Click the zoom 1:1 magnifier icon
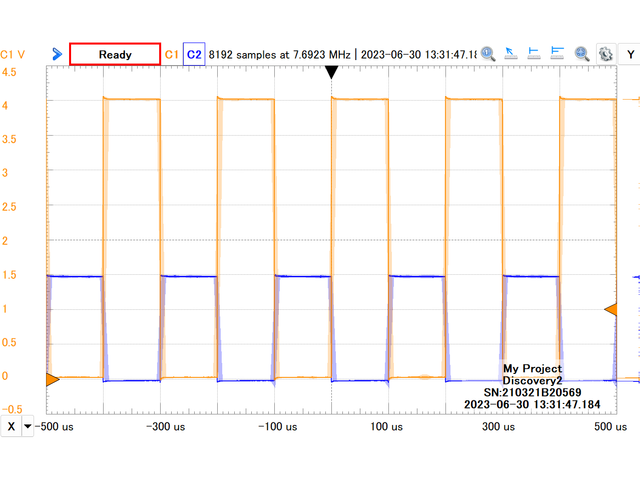The image size is (640, 480). pyautogui.click(x=488, y=54)
